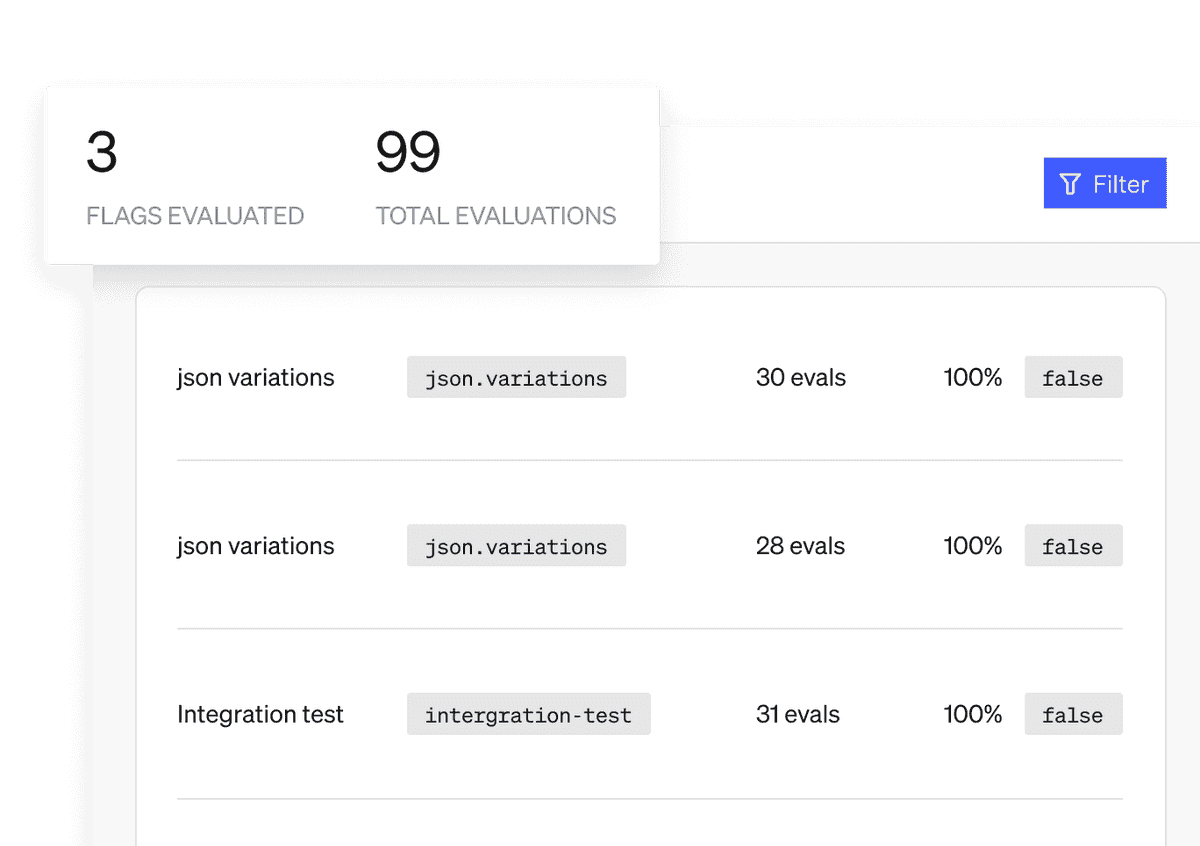The image size is (1200, 846).
Task: Click the 28 evals count
Action: tap(801, 546)
